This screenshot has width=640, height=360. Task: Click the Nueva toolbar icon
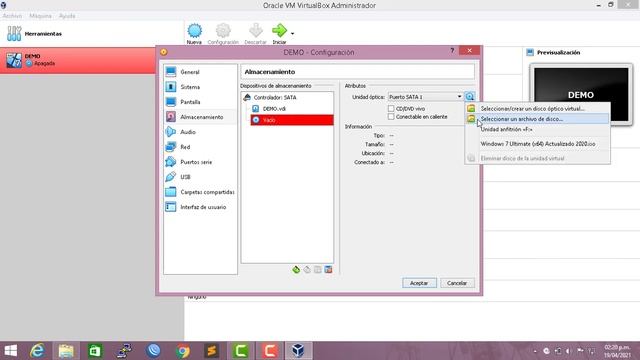pyautogui.click(x=194, y=31)
